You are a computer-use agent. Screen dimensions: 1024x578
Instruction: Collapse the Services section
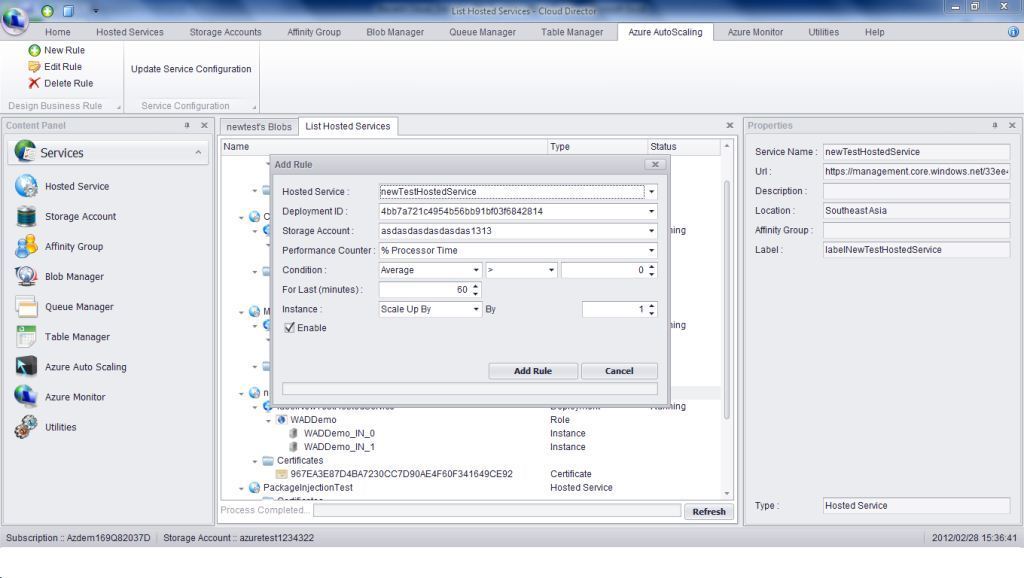tap(198, 152)
